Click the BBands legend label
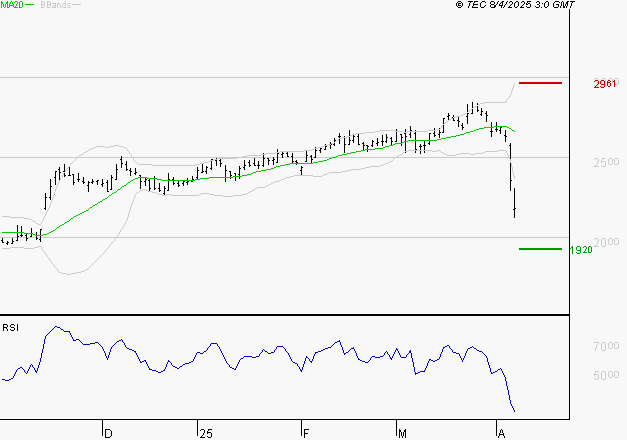 pyautogui.click(x=56, y=5)
